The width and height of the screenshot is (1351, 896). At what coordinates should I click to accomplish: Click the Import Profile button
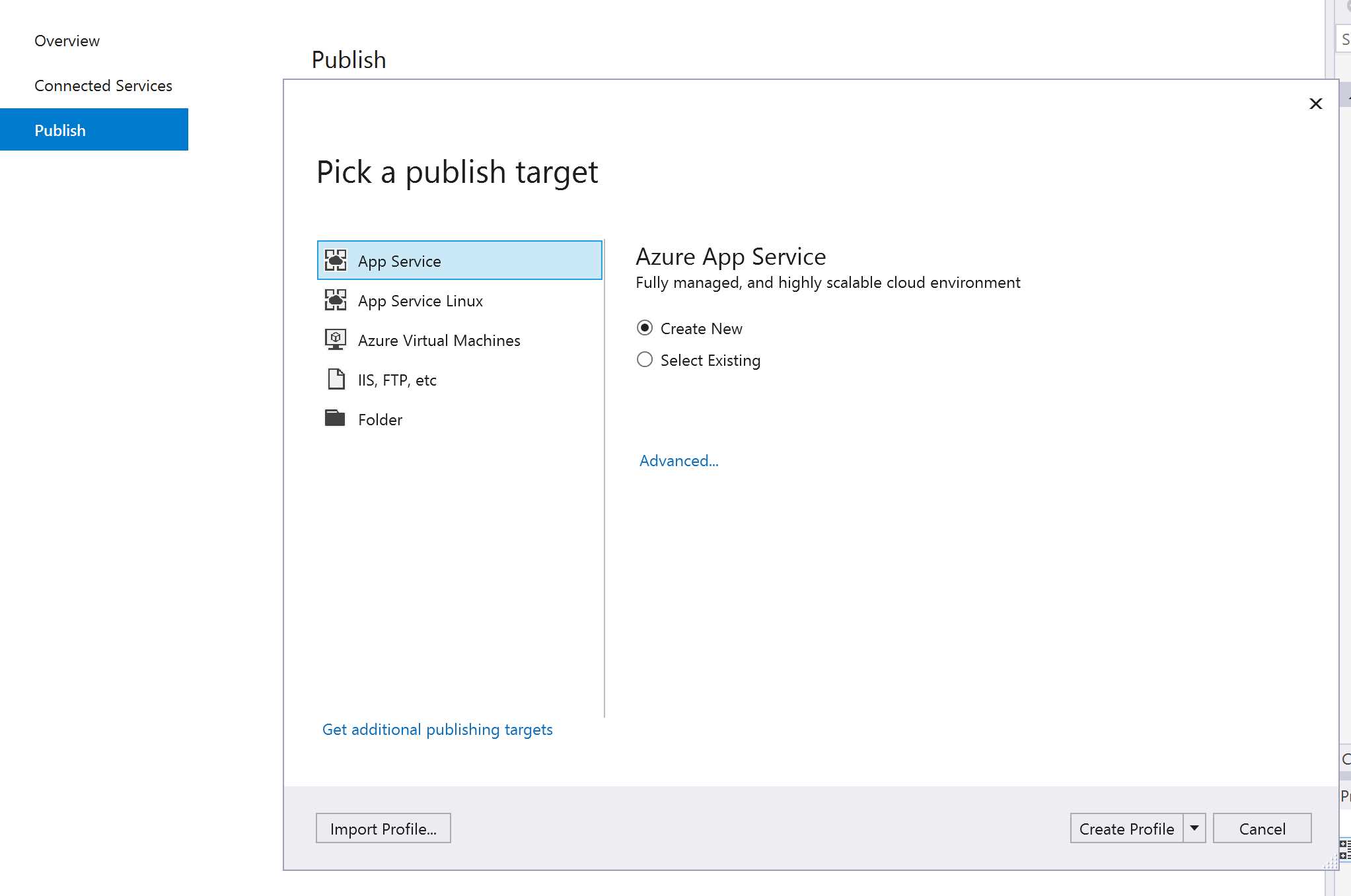click(383, 828)
